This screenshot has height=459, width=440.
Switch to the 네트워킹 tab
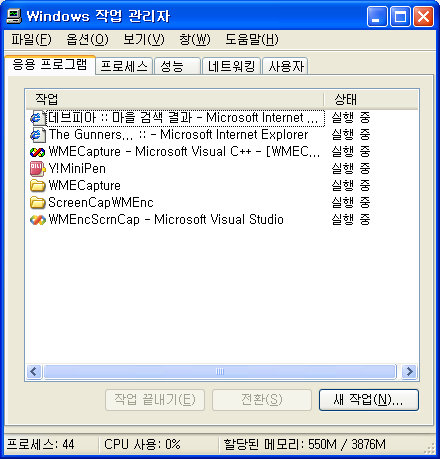(x=231, y=66)
